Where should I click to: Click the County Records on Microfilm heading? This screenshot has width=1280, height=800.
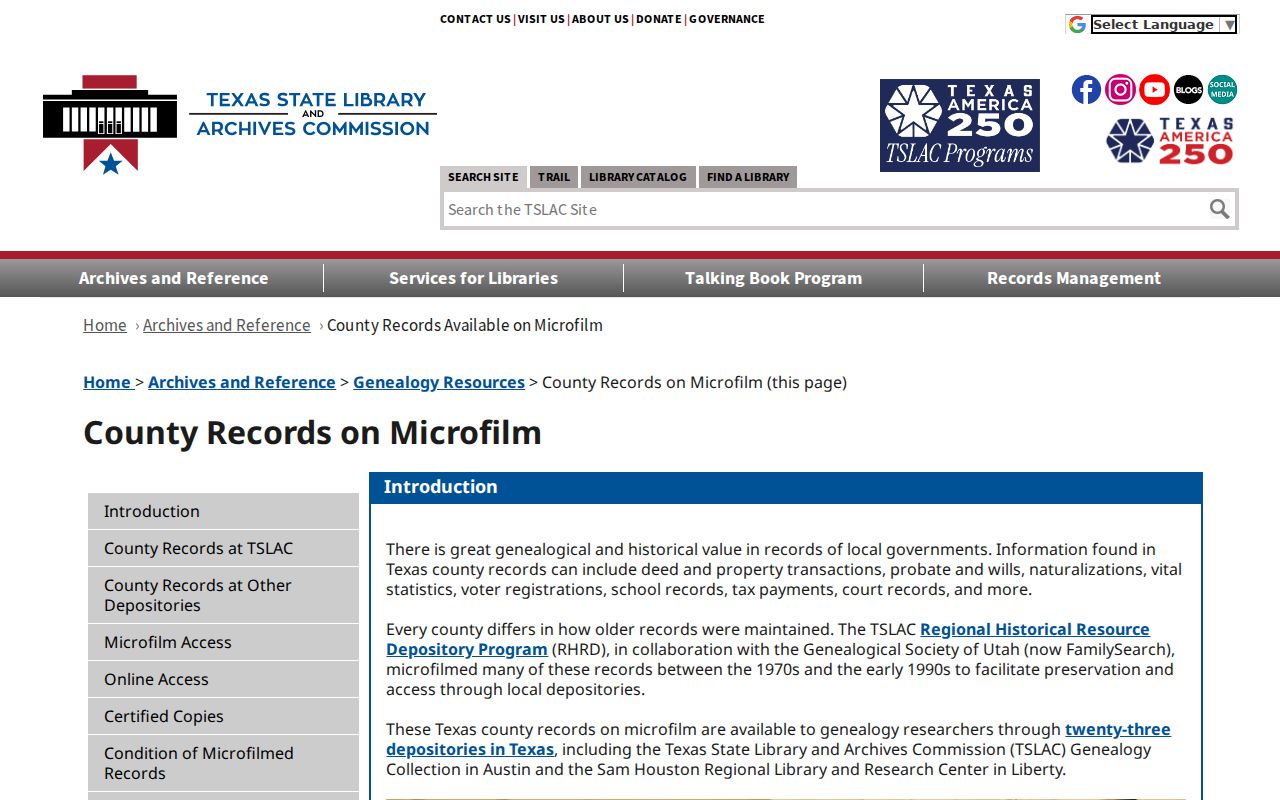312,433
